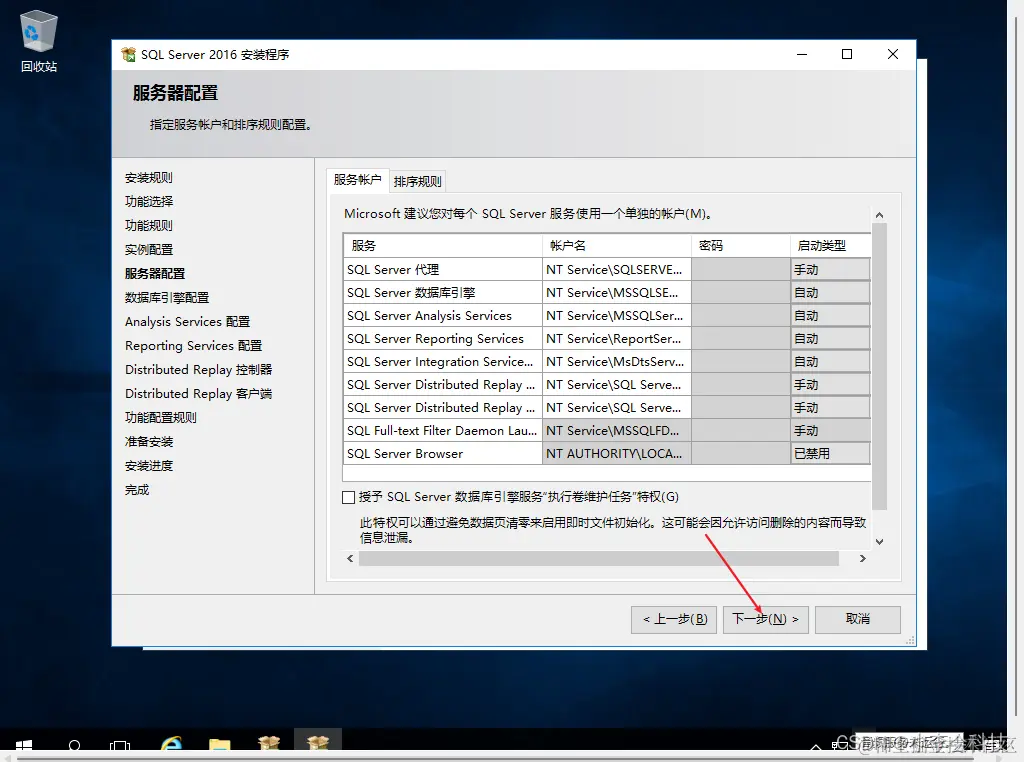The height and width of the screenshot is (762, 1024).
Task: Select Distributed Replay 客户端 step
Action: 199,394
